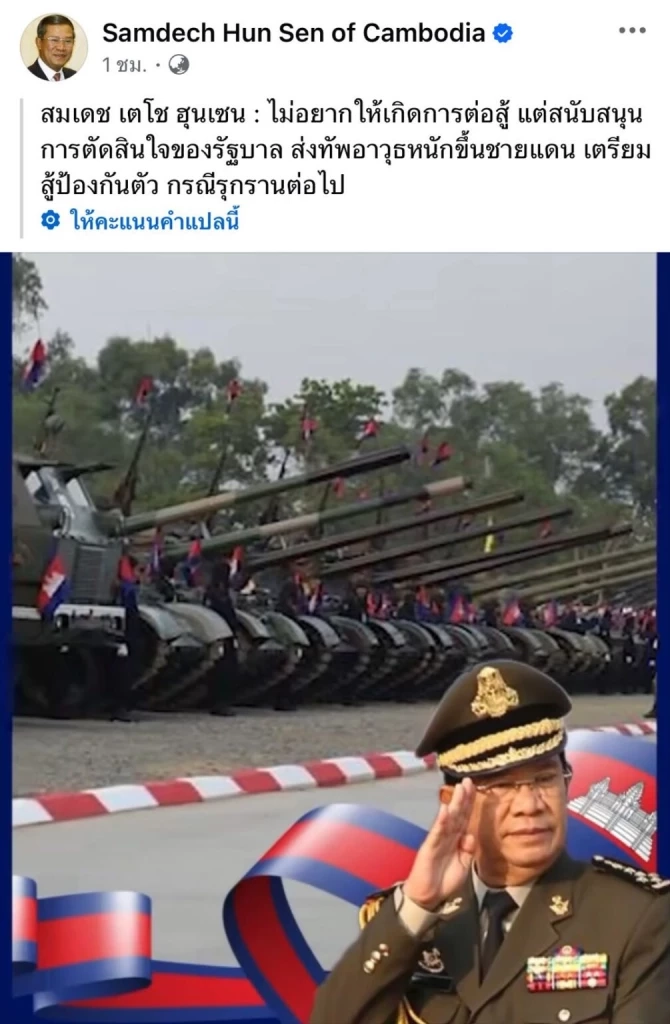Open the three-dot post options menu
The height and width of the screenshot is (1024, 670).
tap(631, 31)
